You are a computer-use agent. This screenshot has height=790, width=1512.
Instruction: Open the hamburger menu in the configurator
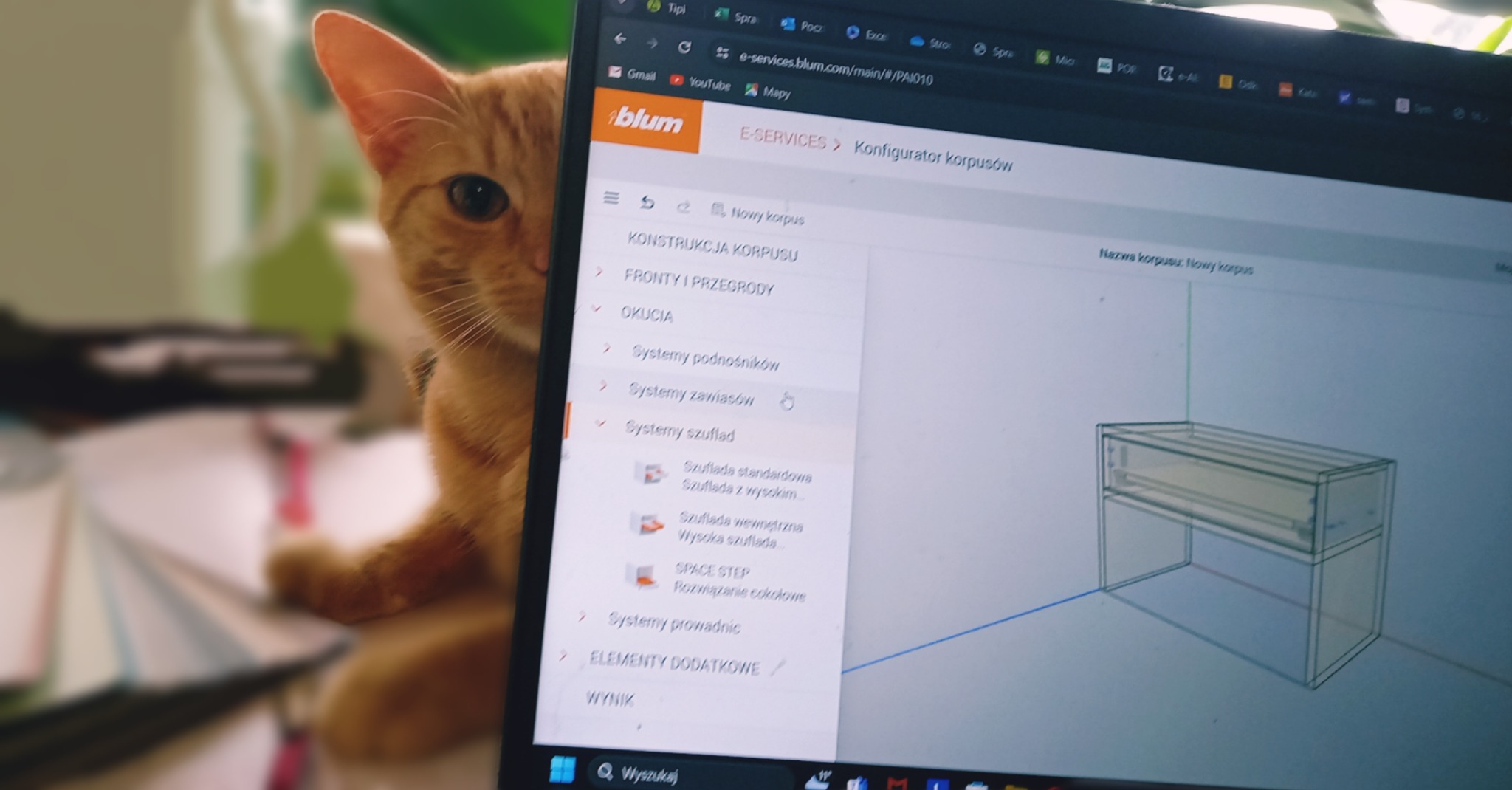tap(610, 199)
